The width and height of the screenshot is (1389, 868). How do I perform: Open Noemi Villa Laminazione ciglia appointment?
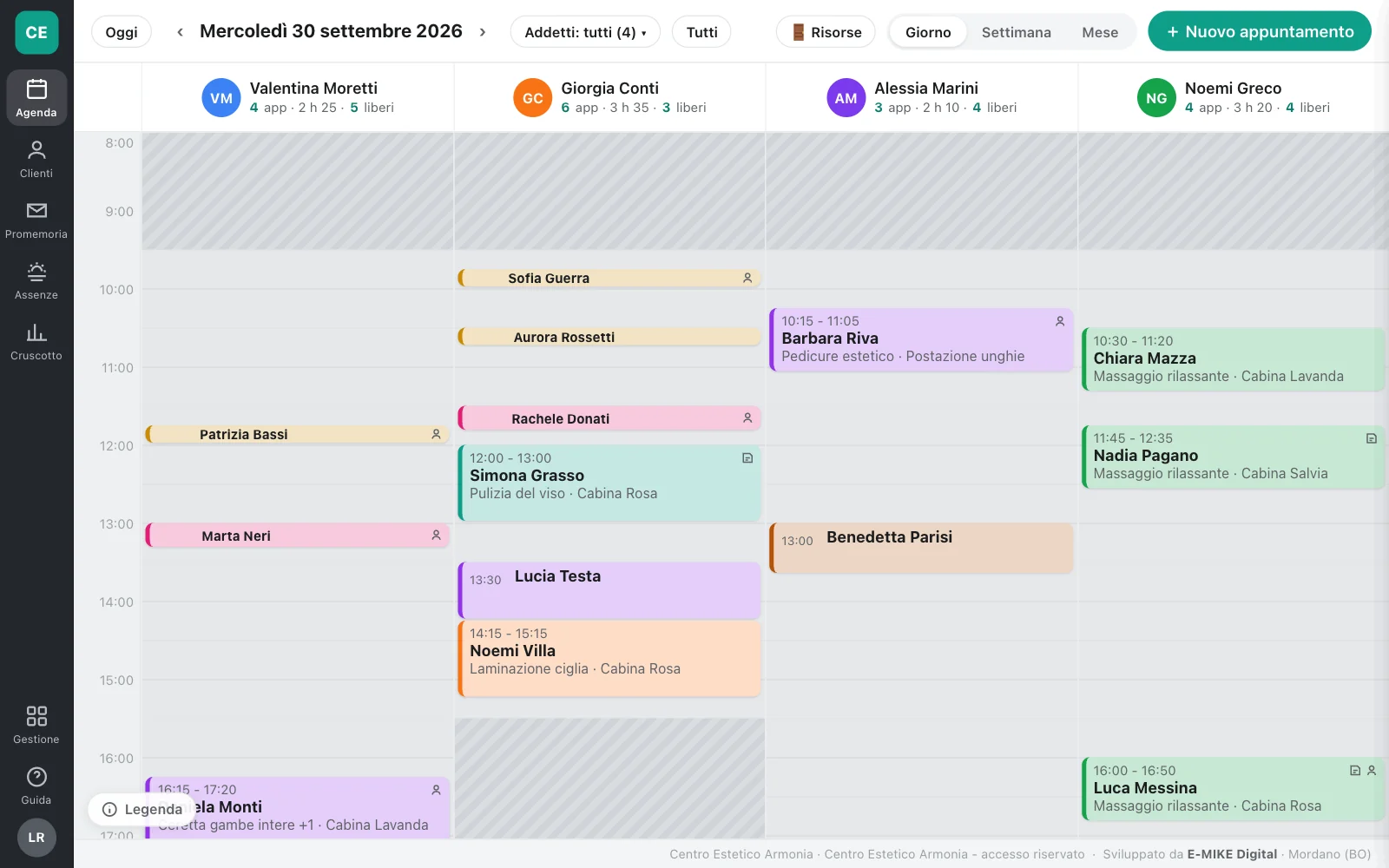pos(609,658)
